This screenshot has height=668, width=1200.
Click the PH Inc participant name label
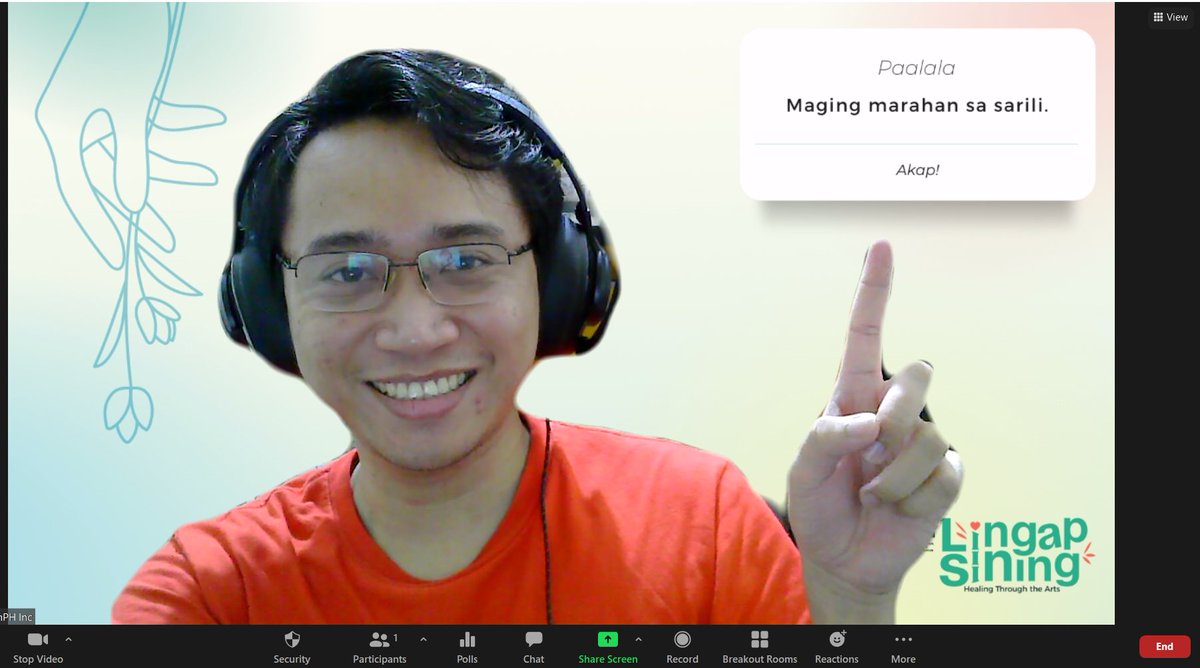click(17, 617)
